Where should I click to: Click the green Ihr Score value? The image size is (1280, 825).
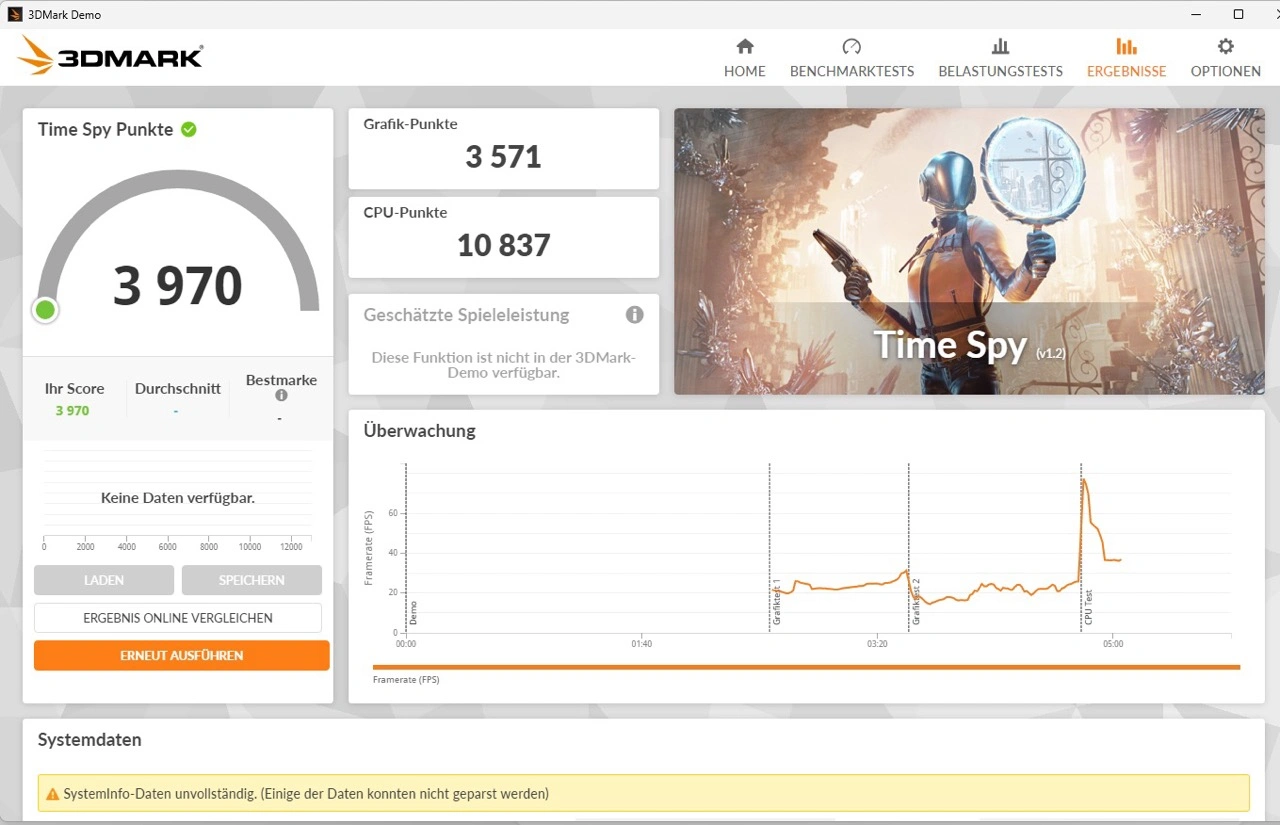coord(72,411)
